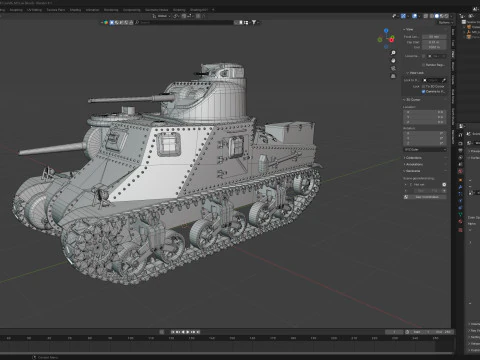The width and height of the screenshot is (480, 360).
Task: Open Modifier properties wrench icon
Action: [x=460, y=187]
